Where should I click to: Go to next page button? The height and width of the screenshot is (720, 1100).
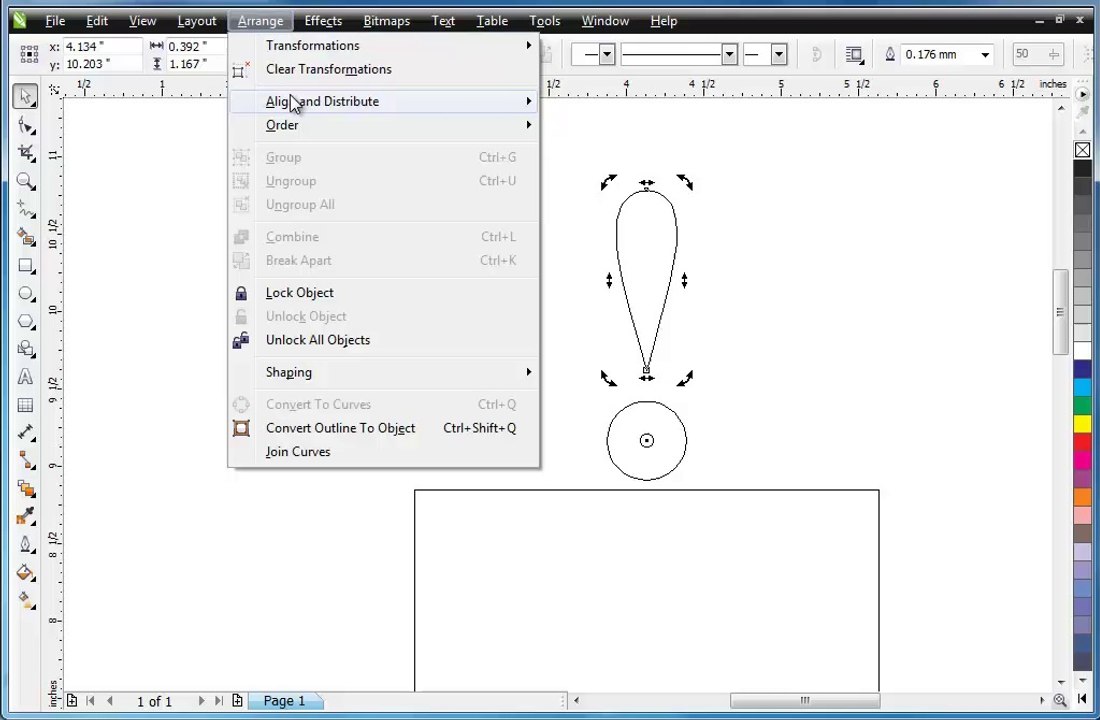pos(201,700)
